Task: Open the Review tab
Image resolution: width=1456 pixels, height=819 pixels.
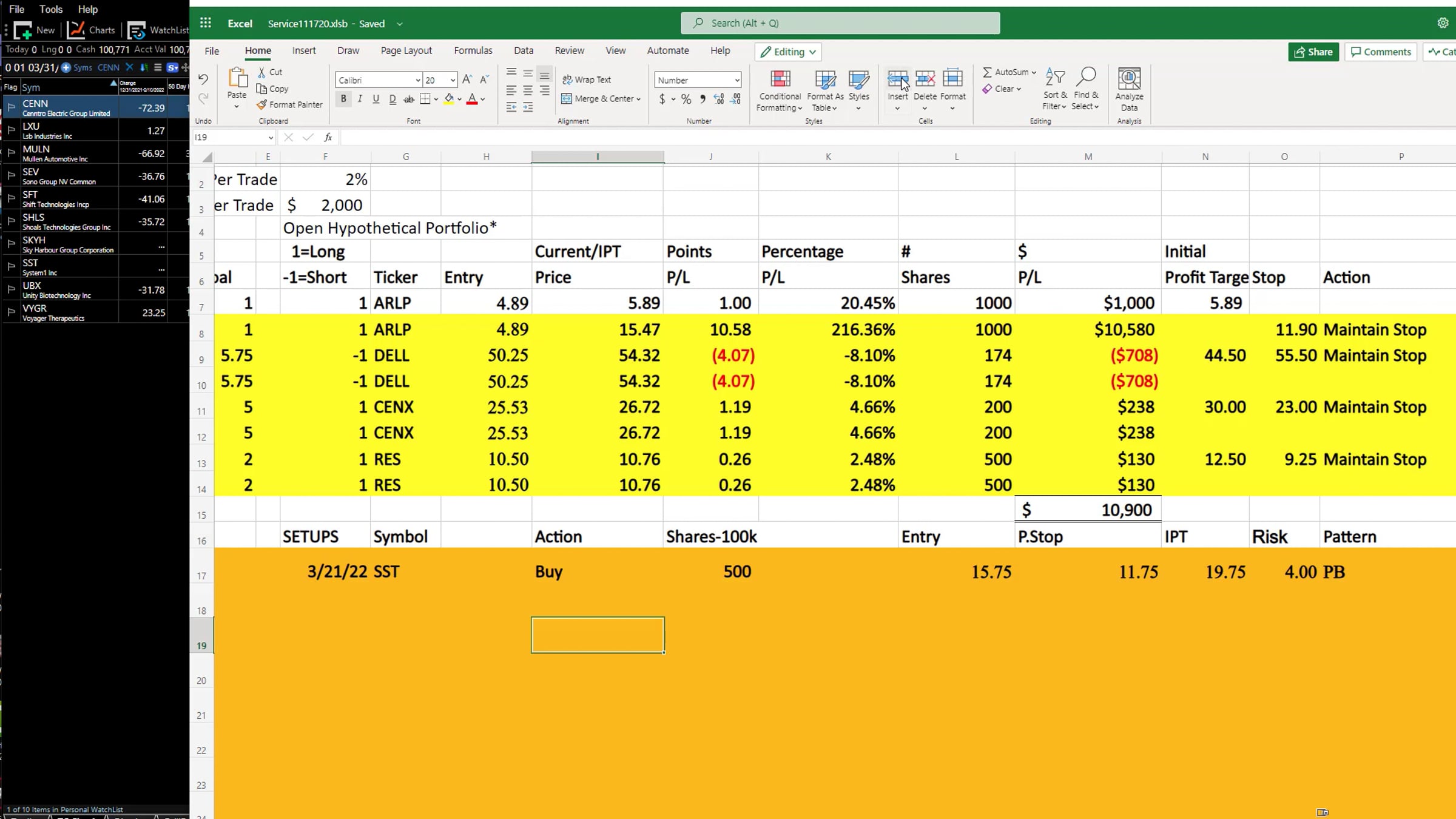Action: tap(569, 50)
